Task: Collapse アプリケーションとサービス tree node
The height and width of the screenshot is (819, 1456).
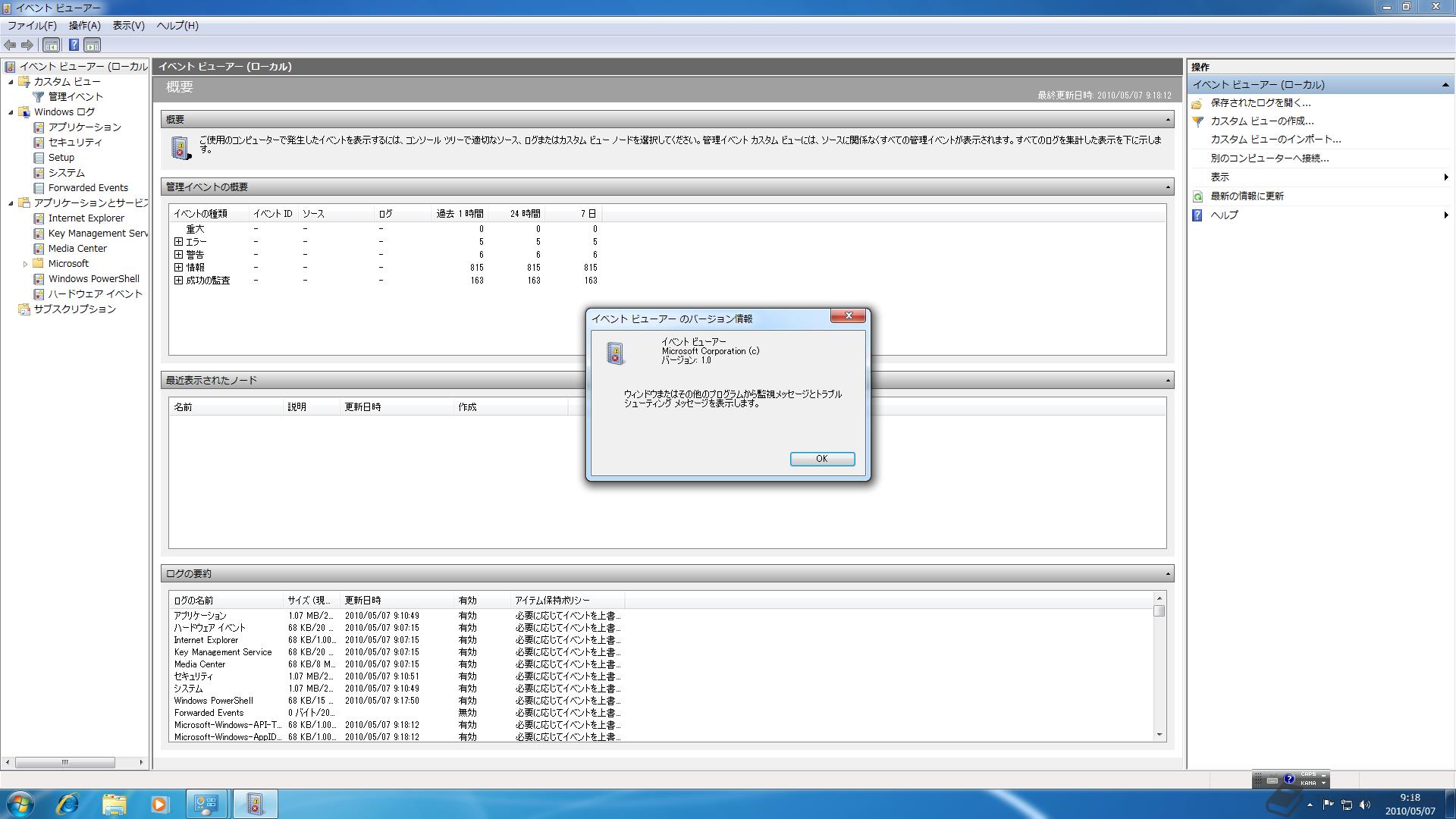Action: click(x=11, y=203)
